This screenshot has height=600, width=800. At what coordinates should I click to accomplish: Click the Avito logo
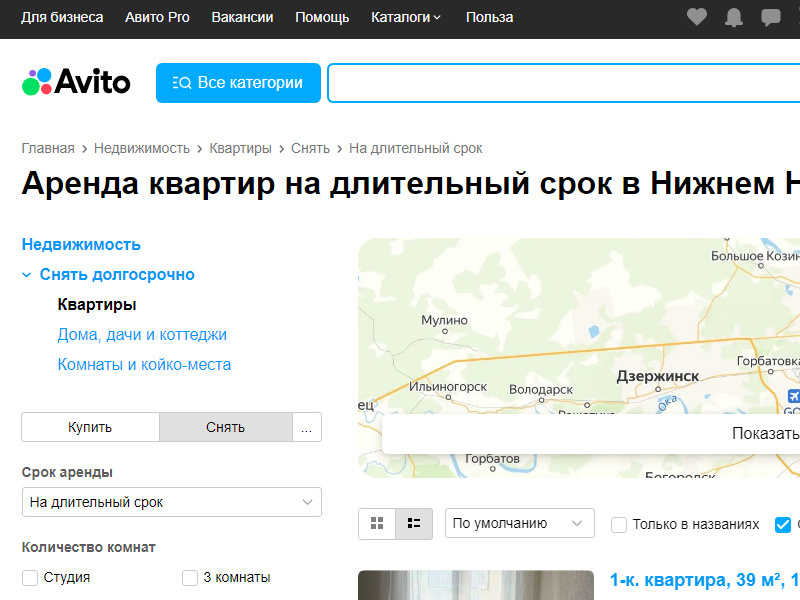pyautogui.click(x=75, y=83)
